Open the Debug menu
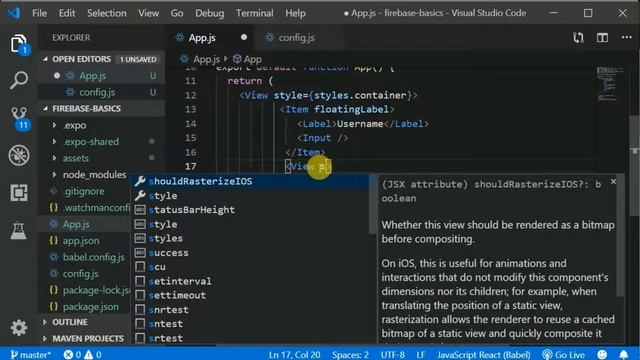The width and height of the screenshot is (640, 360). pyautogui.click(x=209, y=13)
